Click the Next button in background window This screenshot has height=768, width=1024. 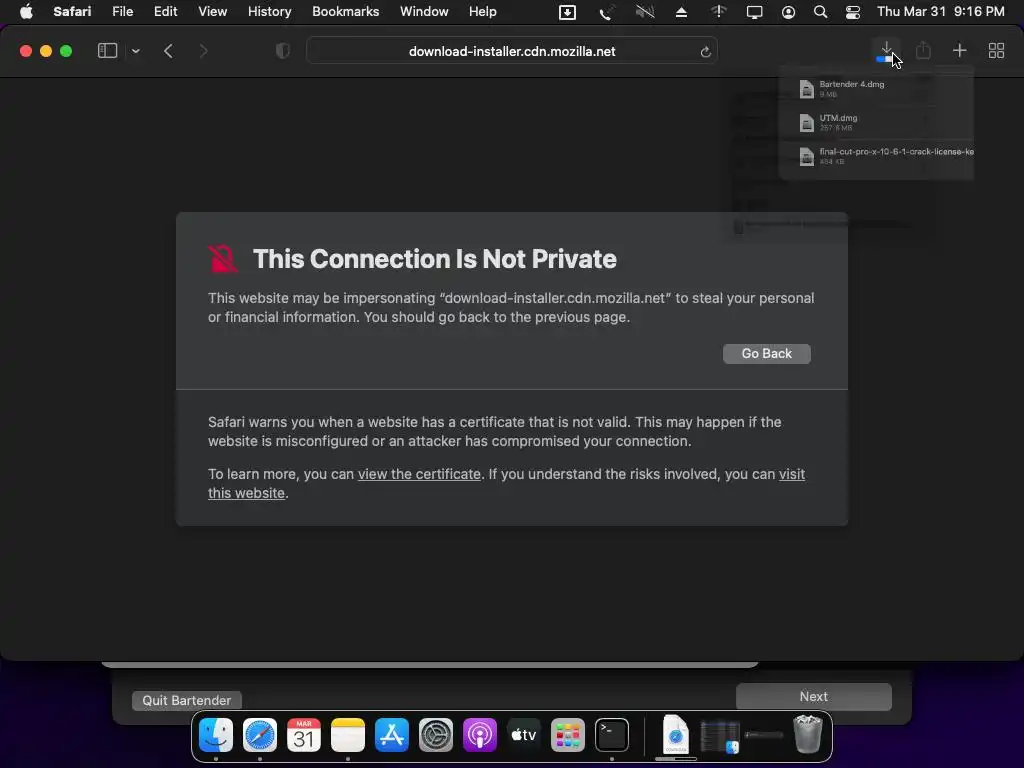click(813, 696)
